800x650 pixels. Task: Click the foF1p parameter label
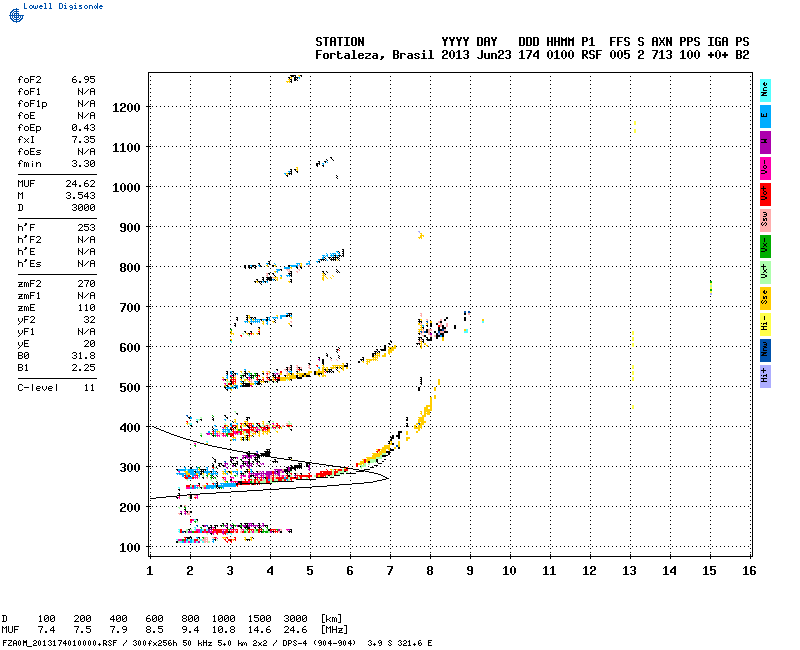32,104
